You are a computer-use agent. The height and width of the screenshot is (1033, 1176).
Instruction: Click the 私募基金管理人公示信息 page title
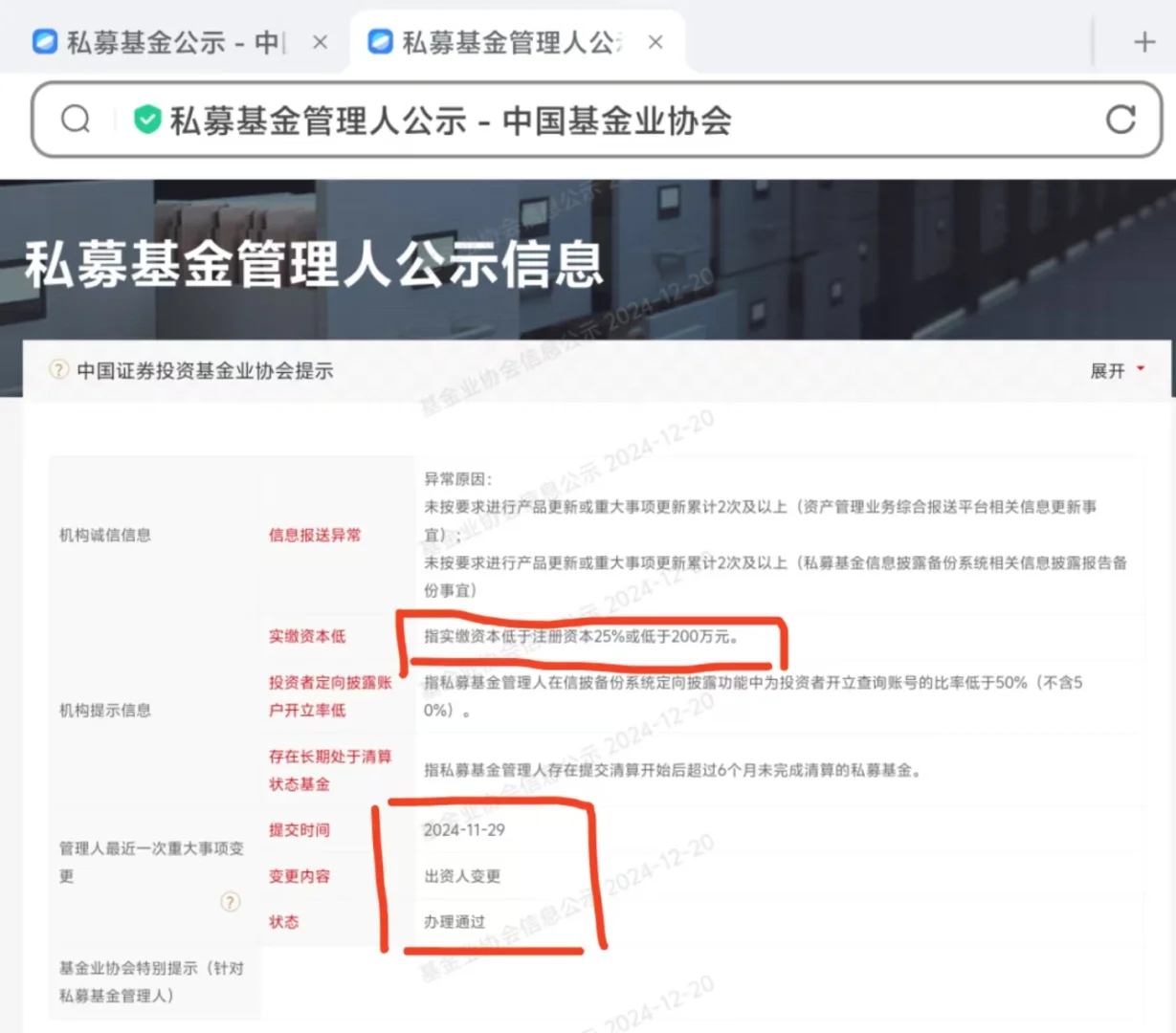click(314, 265)
